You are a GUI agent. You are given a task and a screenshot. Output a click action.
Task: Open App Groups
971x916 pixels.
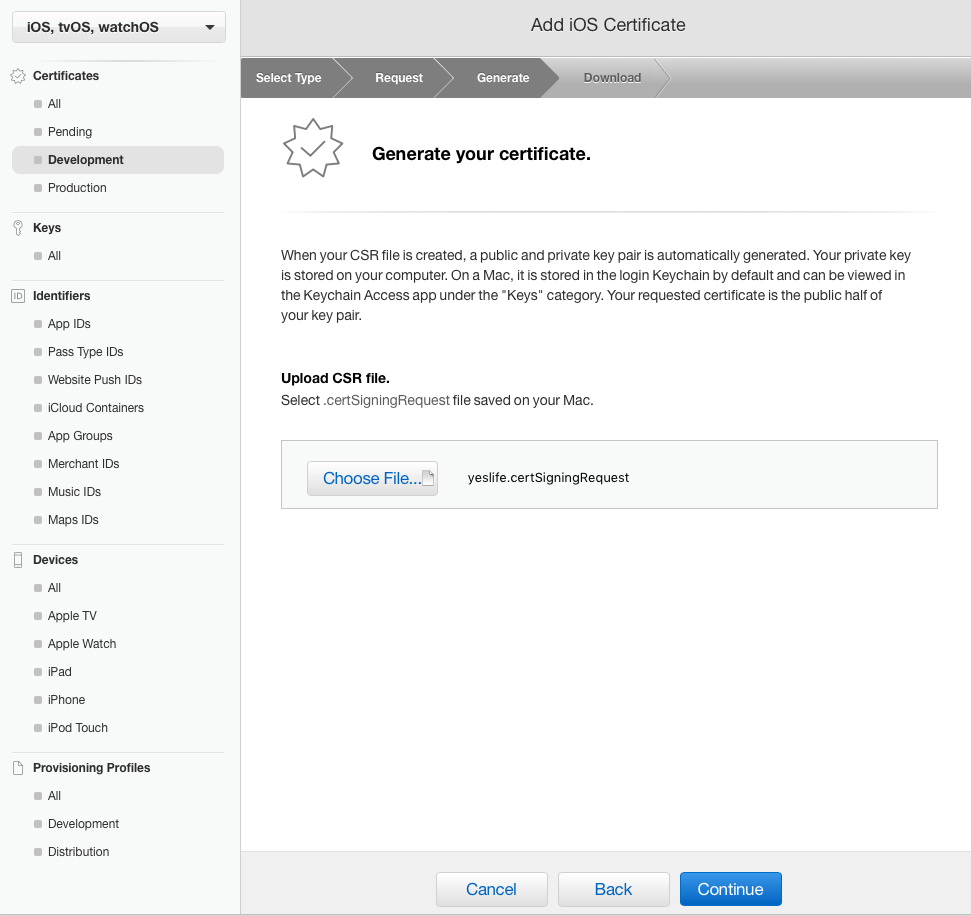click(x=80, y=436)
